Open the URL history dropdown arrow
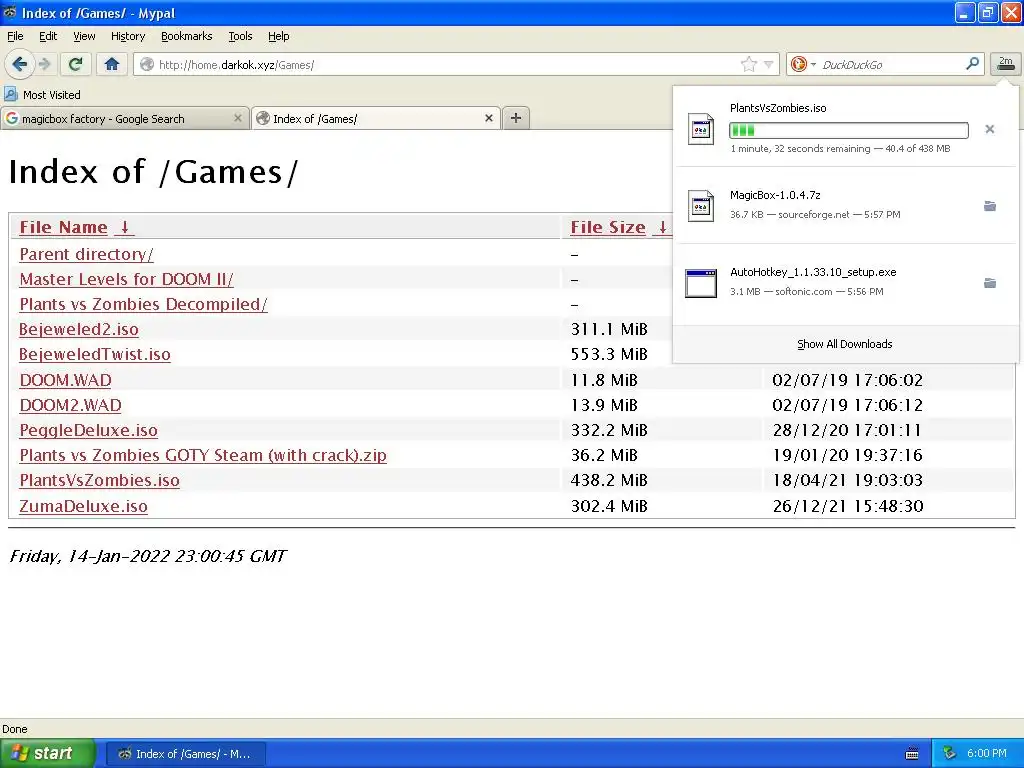The width and height of the screenshot is (1024, 768). 769,65
